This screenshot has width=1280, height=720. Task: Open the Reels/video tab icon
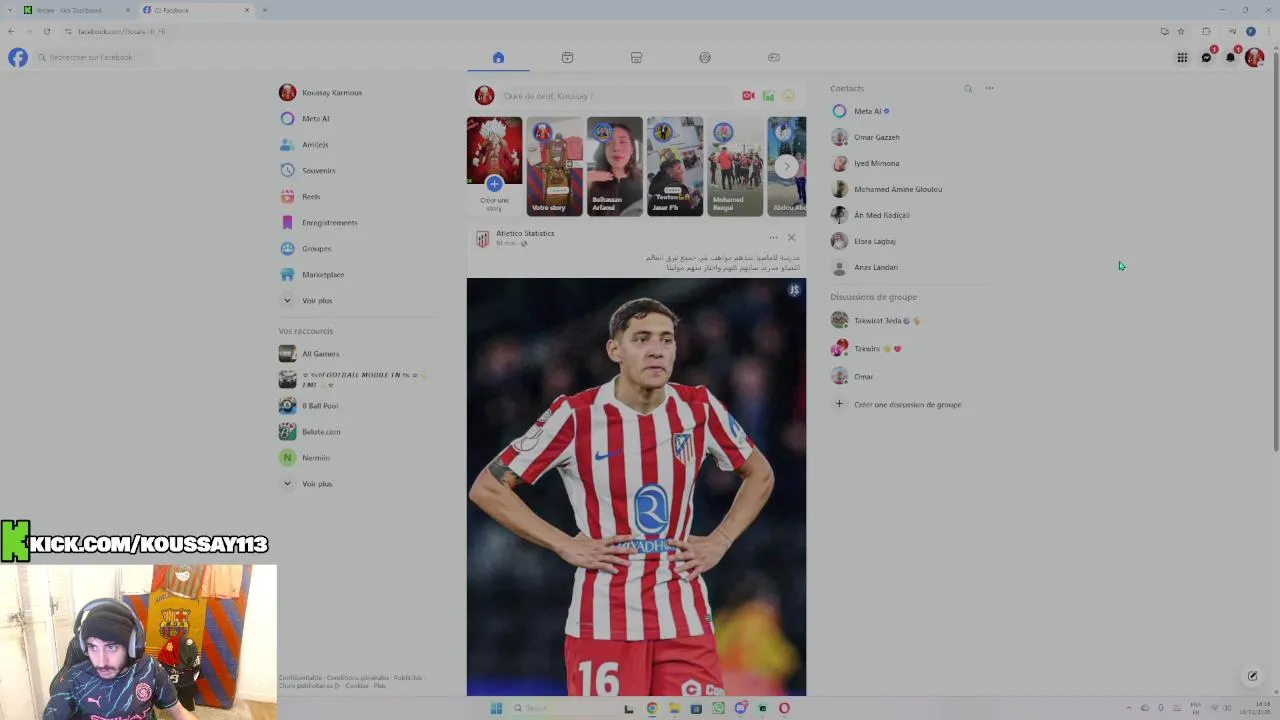tap(567, 57)
